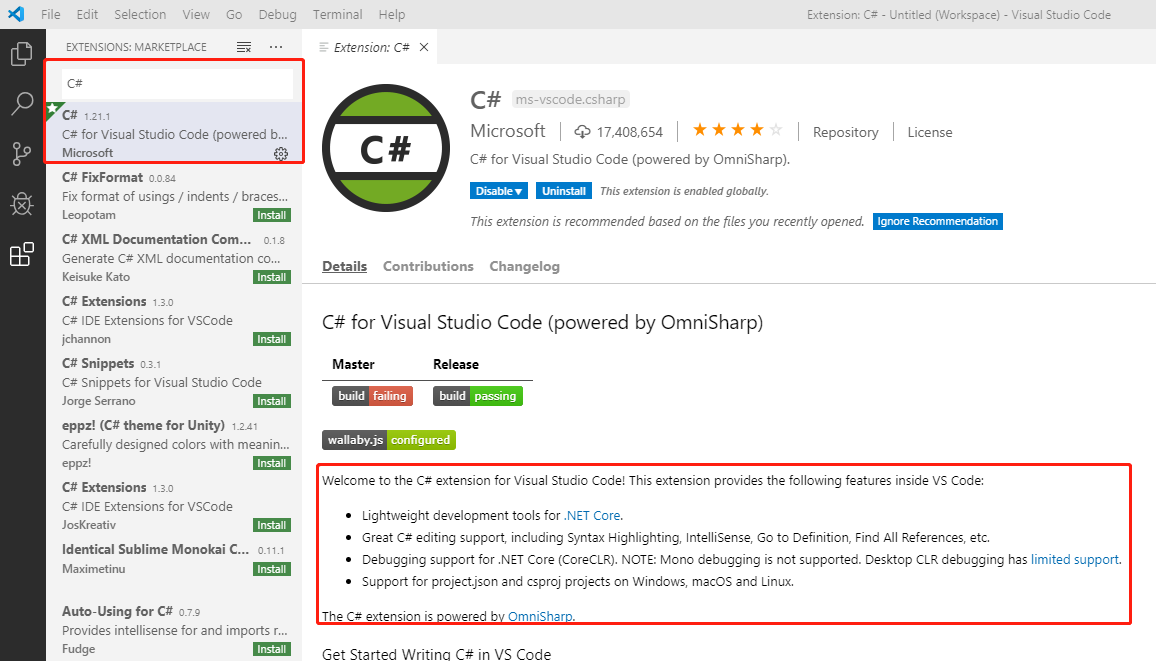This screenshot has height=661, width=1156.
Task: Open the Debug menu
Action: pos(277,14)
